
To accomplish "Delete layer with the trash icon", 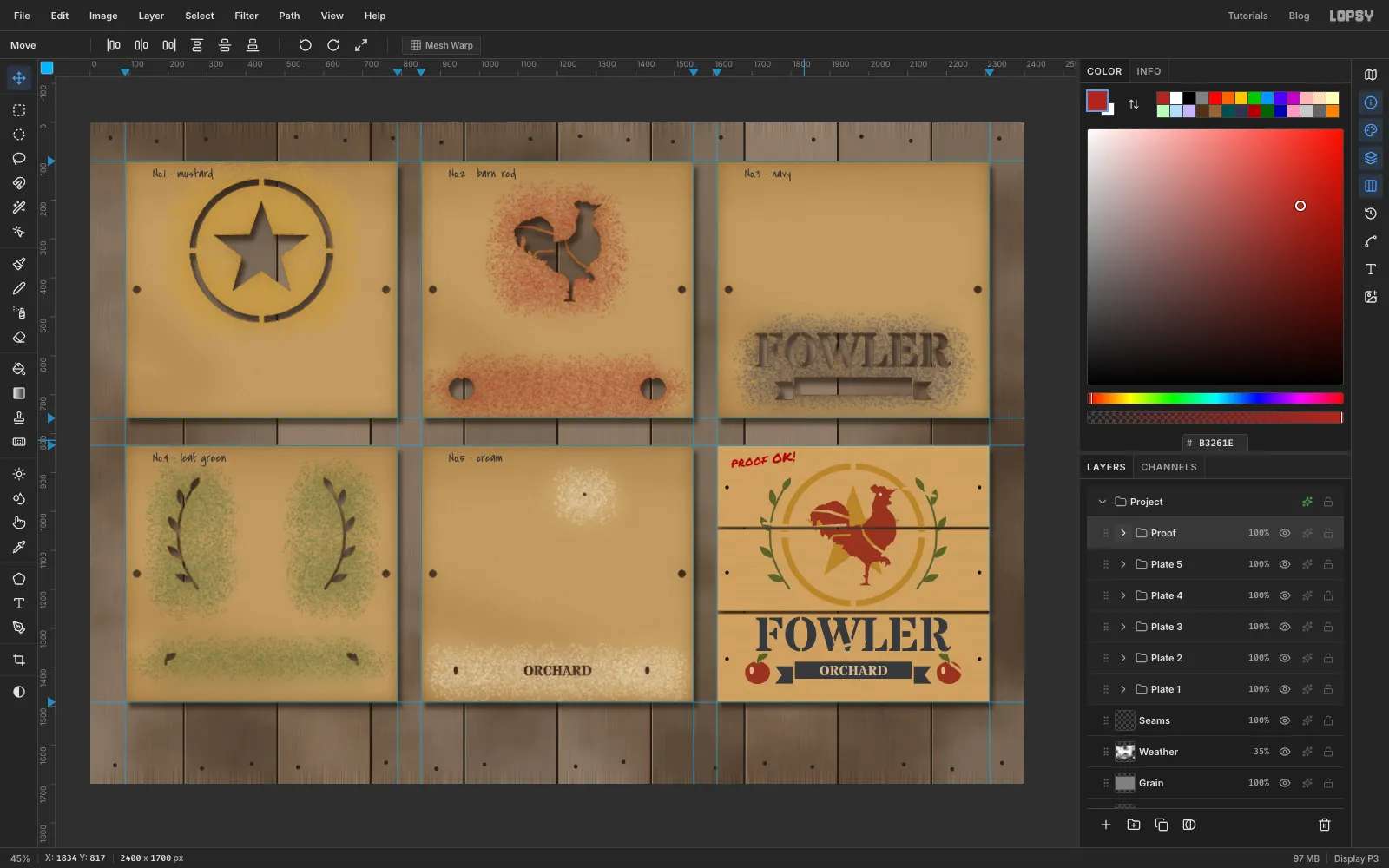I will coord(1325,825).
